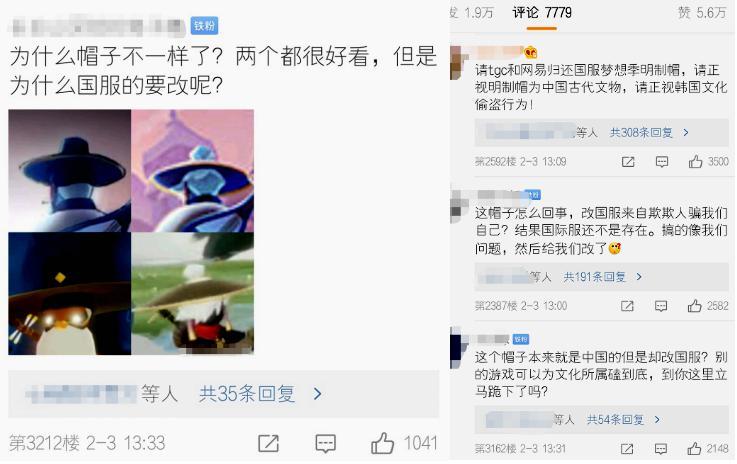Open the green field straw hat image
The width and height of the screenshot is (737, 464).
pyautogui.click(x=193, y=294)
